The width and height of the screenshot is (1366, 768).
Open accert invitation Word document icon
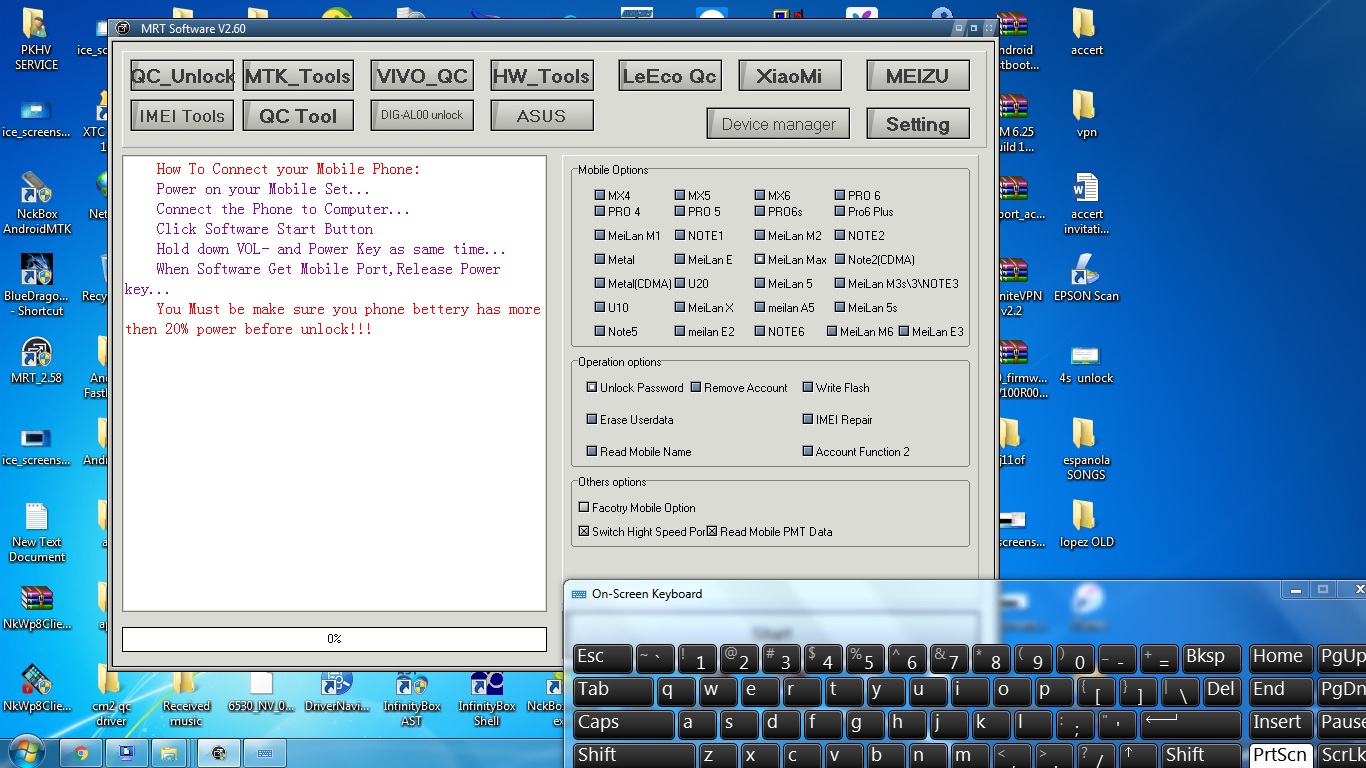(x=1086, y=204)
